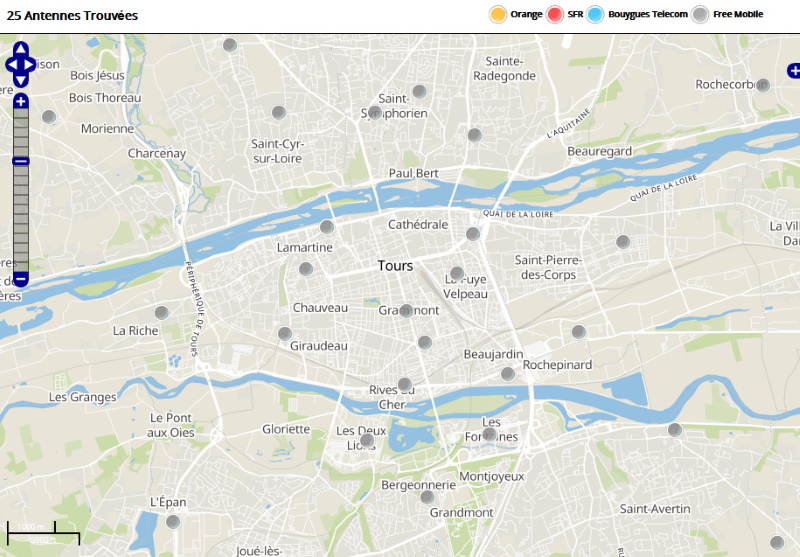800x557 pixels.
Task: Select the antenna marker near Cathédrale
Action: point(473,234)
